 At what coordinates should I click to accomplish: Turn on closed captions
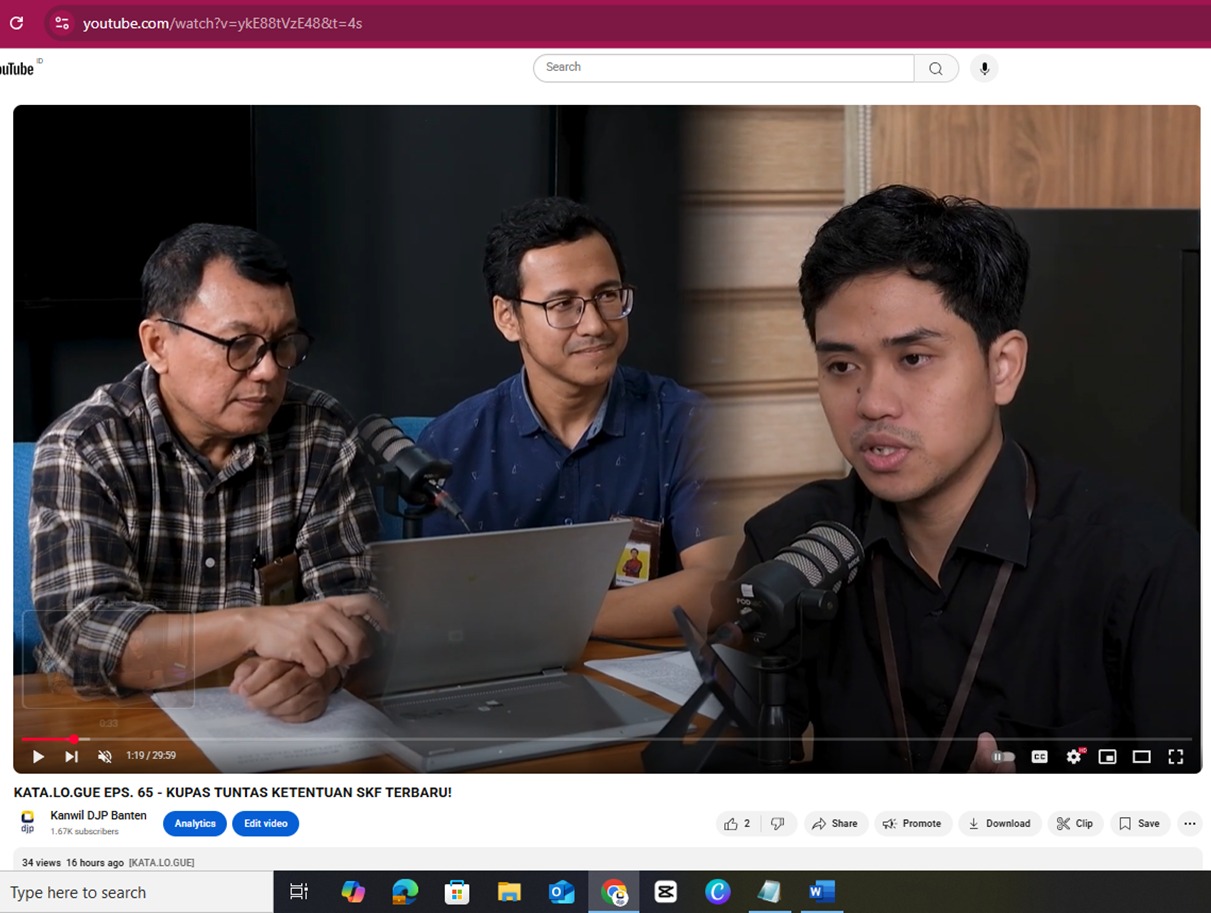pos(1039,757)
